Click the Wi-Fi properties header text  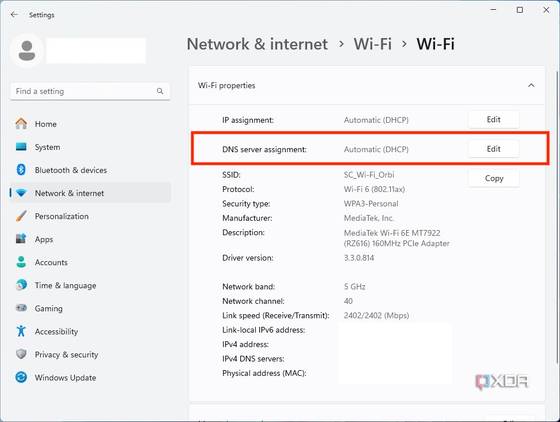point(226,85)
